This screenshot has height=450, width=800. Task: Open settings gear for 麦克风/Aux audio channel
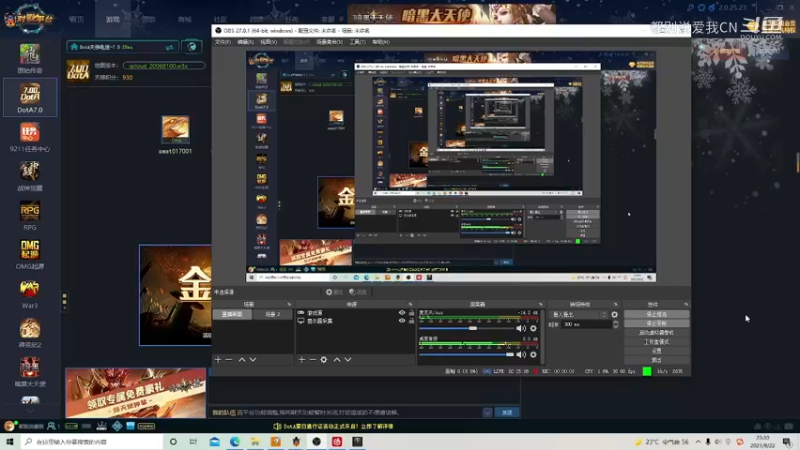coord(533,329)
